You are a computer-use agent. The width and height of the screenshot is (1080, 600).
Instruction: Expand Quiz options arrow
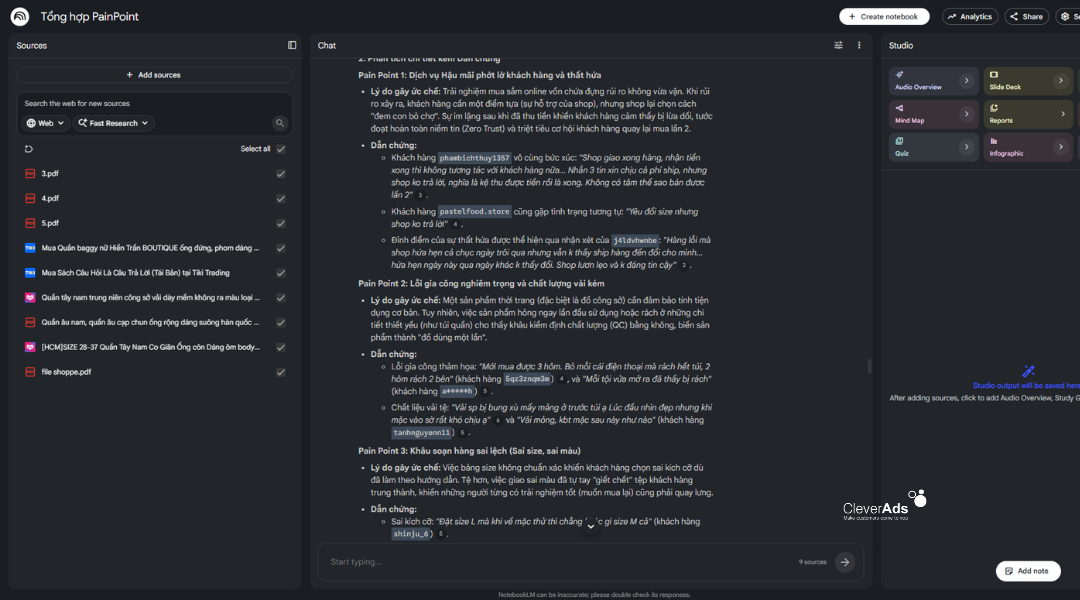pyautogui.click(x=966, y=147)
